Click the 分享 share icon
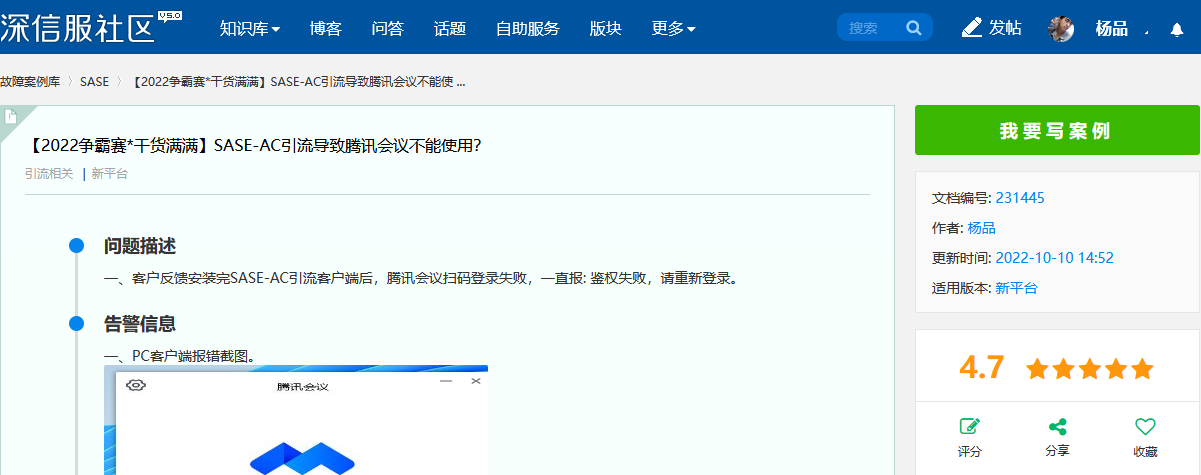 pyautogui.click(x=1057, y=426)
